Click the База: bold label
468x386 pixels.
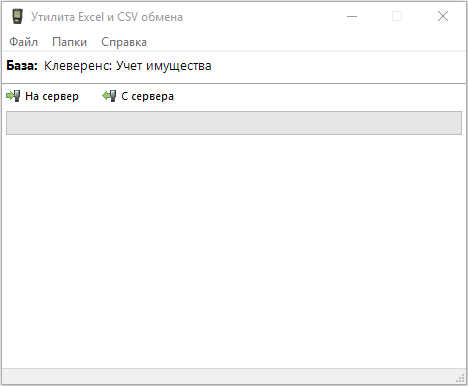click(x=22, y=66)
